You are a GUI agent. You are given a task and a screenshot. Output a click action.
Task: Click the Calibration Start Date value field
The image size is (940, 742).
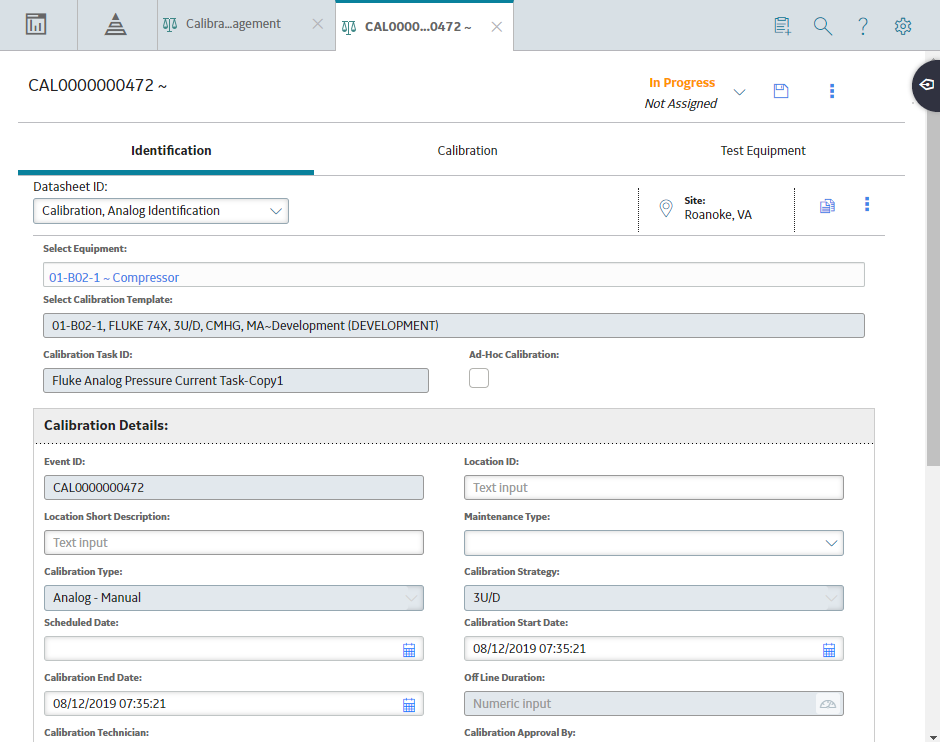point(653,649)
